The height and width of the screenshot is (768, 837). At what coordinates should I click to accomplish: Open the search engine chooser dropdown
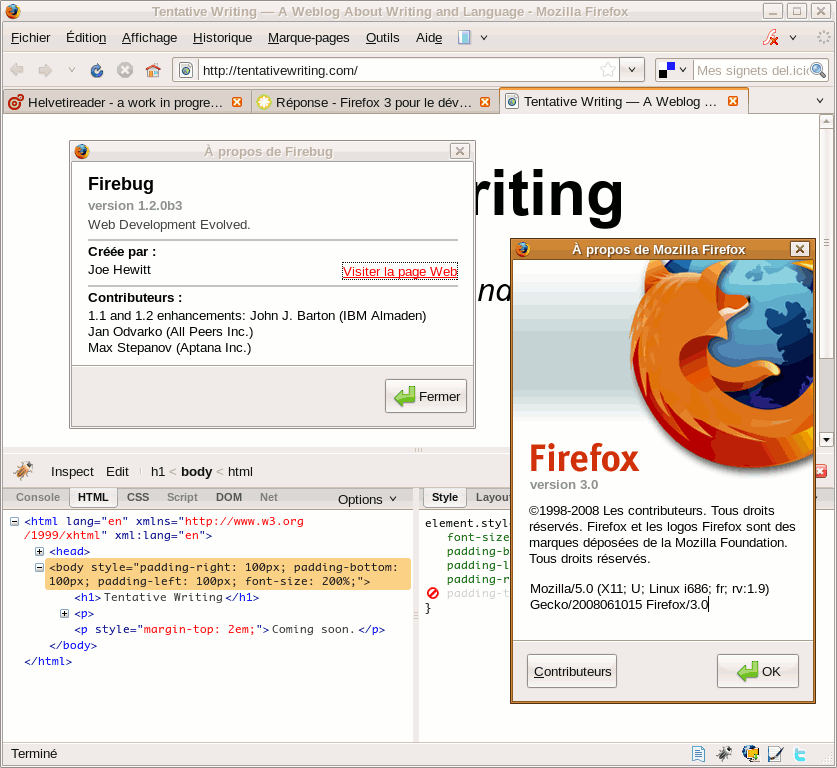[x=683, y=70]
